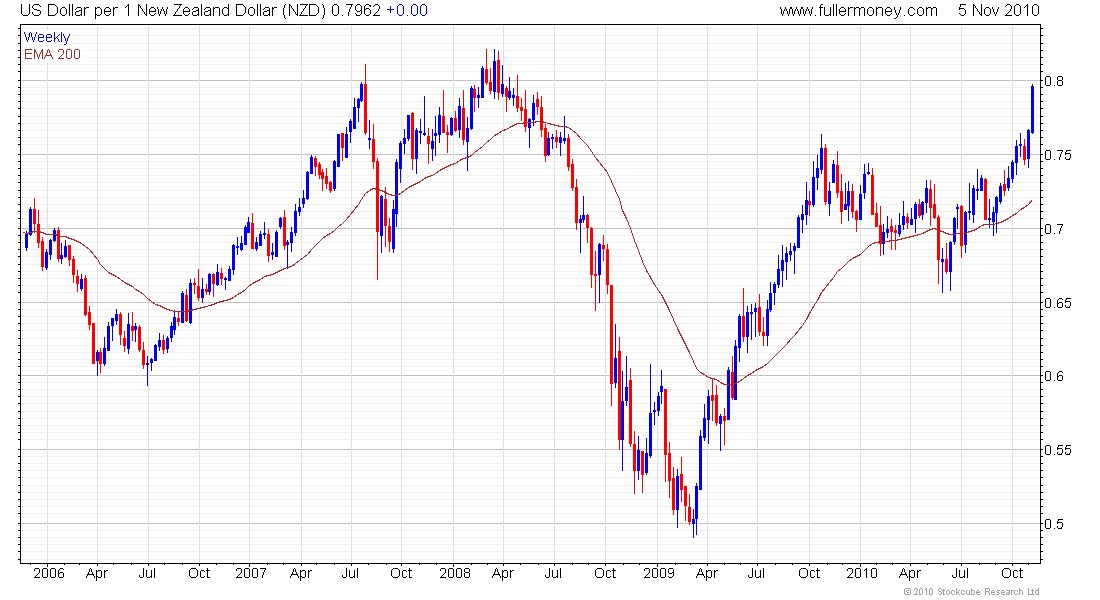1100x600 pixels.
Task: Click the 0.7 price axis label
Action: click(x=1054, y=229)
